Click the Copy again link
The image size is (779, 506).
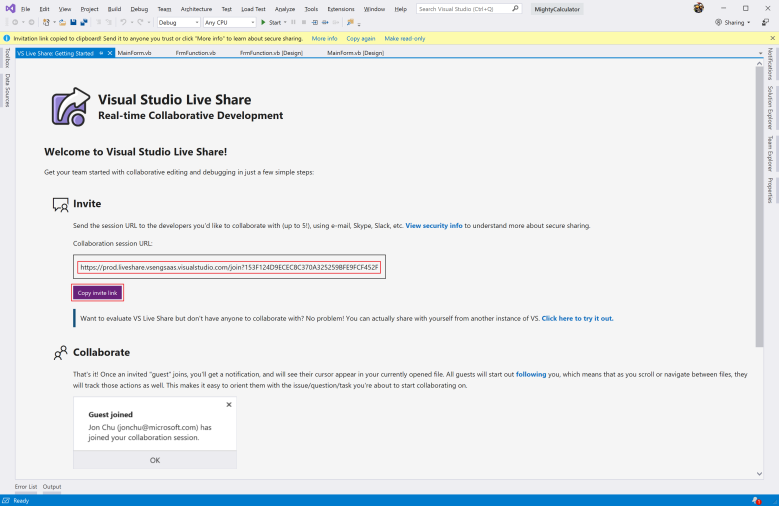[361, 38]
